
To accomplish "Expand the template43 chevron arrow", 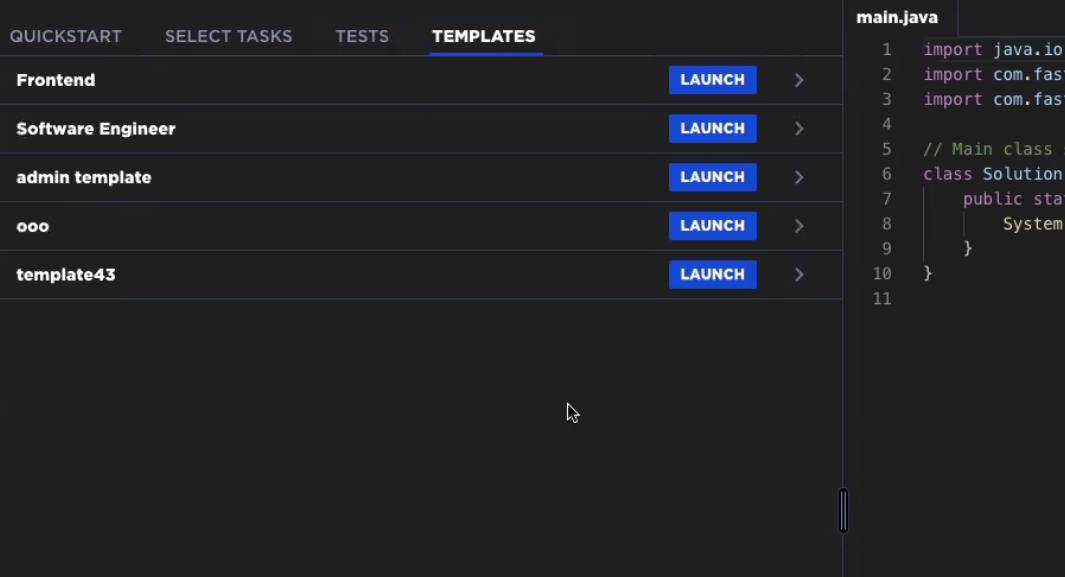I will click(799, 274).
